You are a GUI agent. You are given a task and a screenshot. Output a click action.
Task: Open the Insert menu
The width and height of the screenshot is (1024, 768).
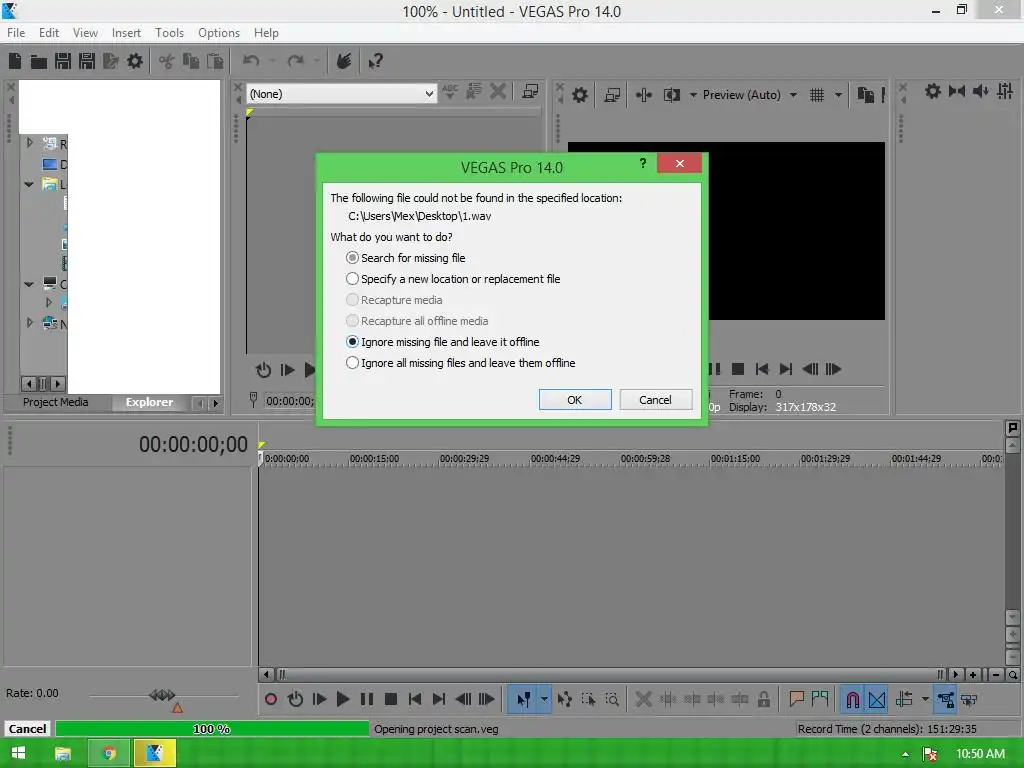[x=126, y=33]
